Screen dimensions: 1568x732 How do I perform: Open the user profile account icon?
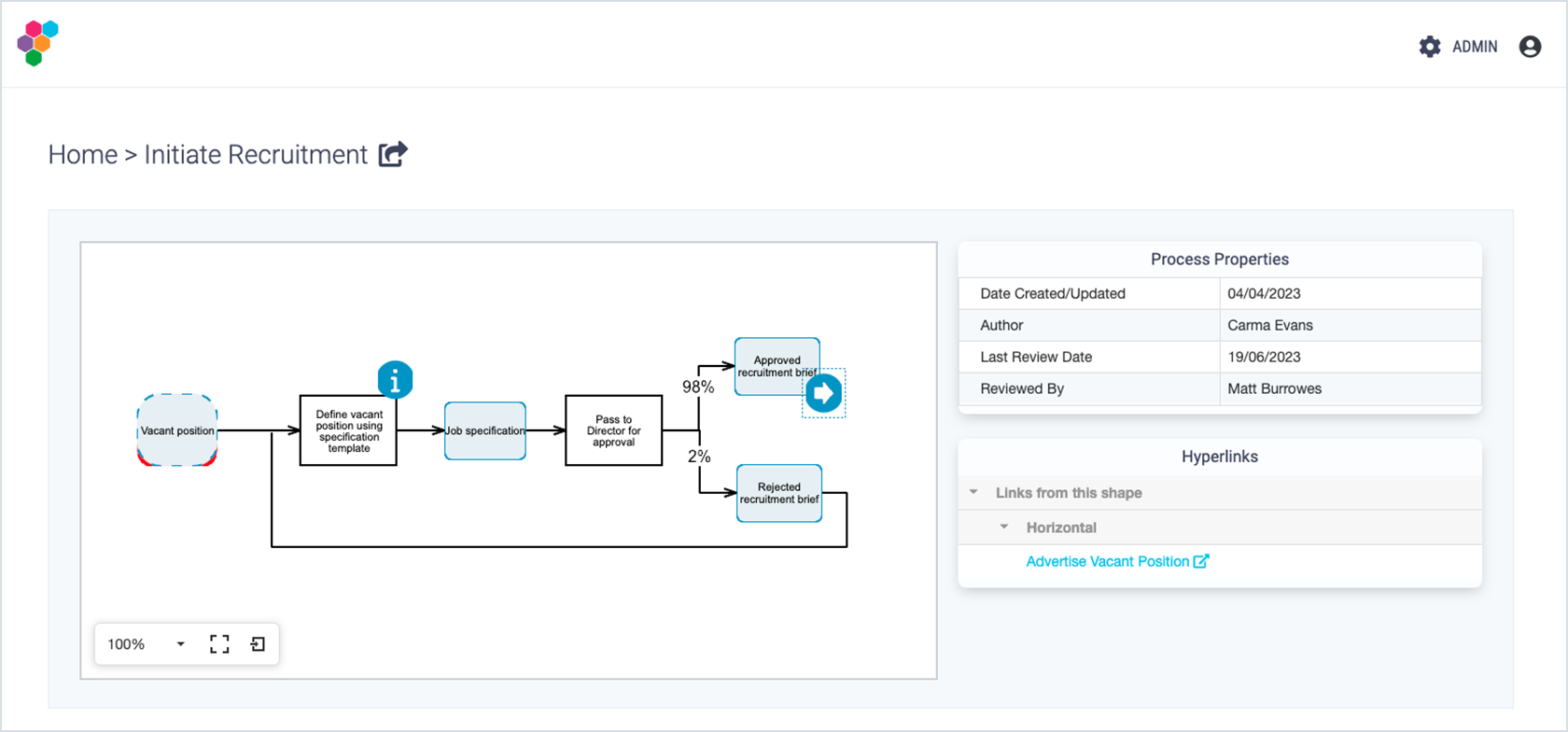tap(1529, 47)
